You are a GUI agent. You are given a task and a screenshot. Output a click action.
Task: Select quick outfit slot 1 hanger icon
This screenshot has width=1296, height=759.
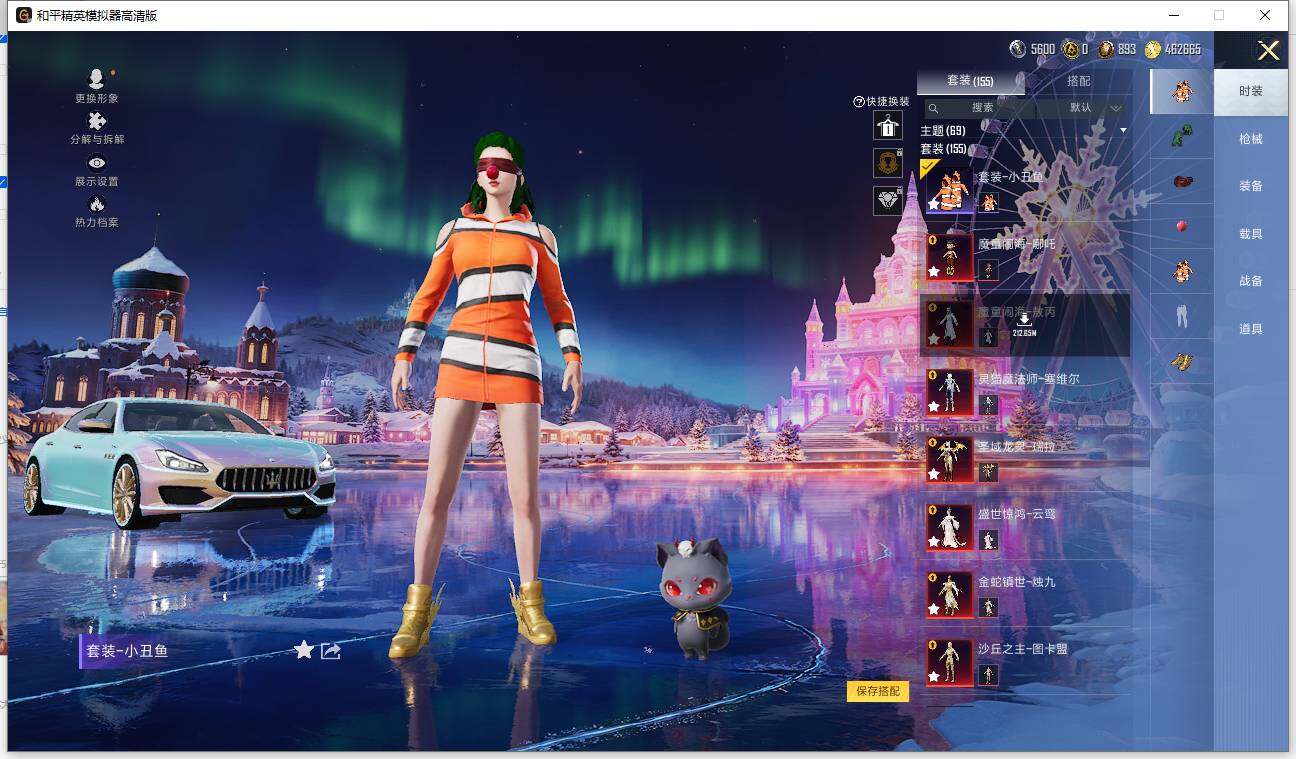888,125
